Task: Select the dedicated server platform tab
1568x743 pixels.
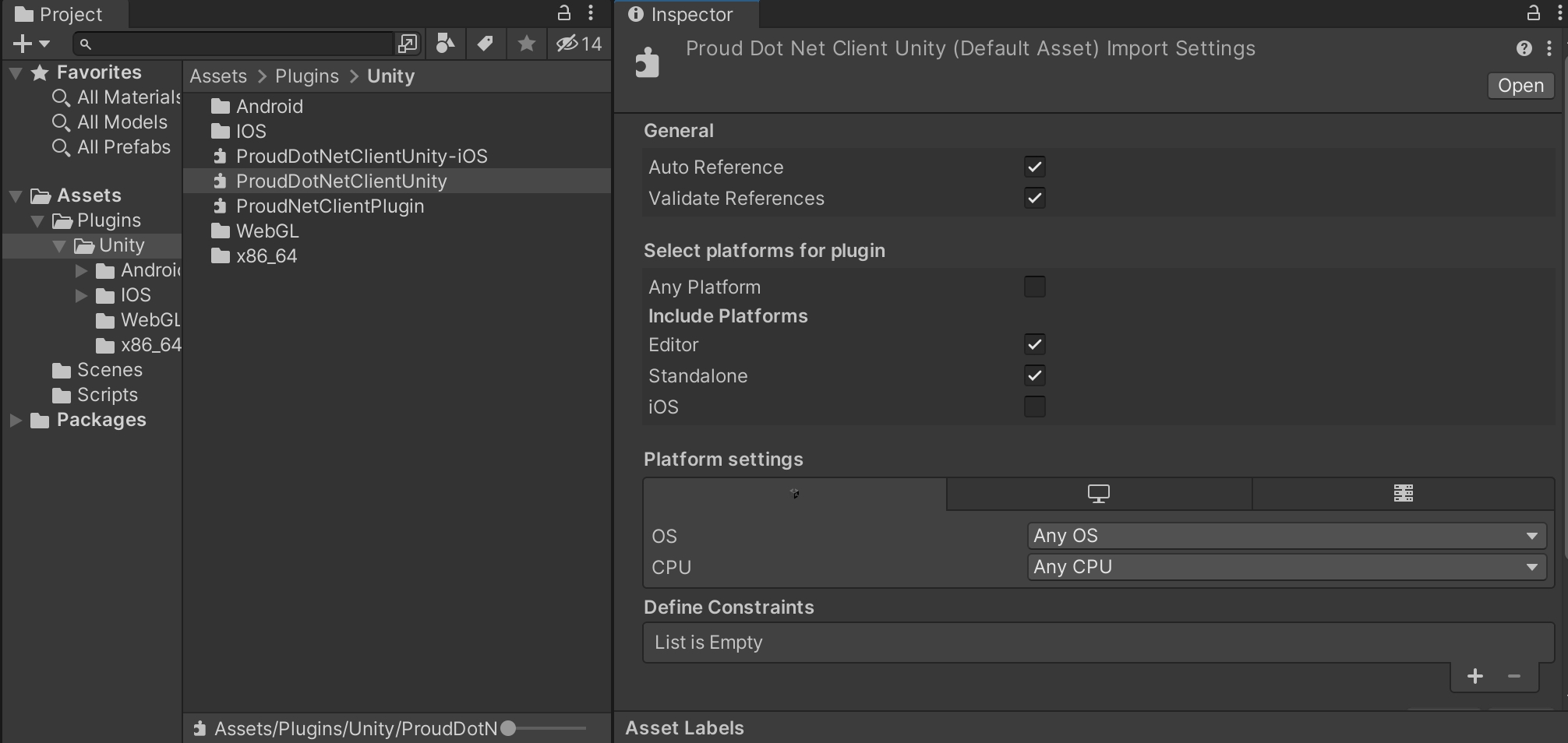Action: click(x=1403, y=494)
